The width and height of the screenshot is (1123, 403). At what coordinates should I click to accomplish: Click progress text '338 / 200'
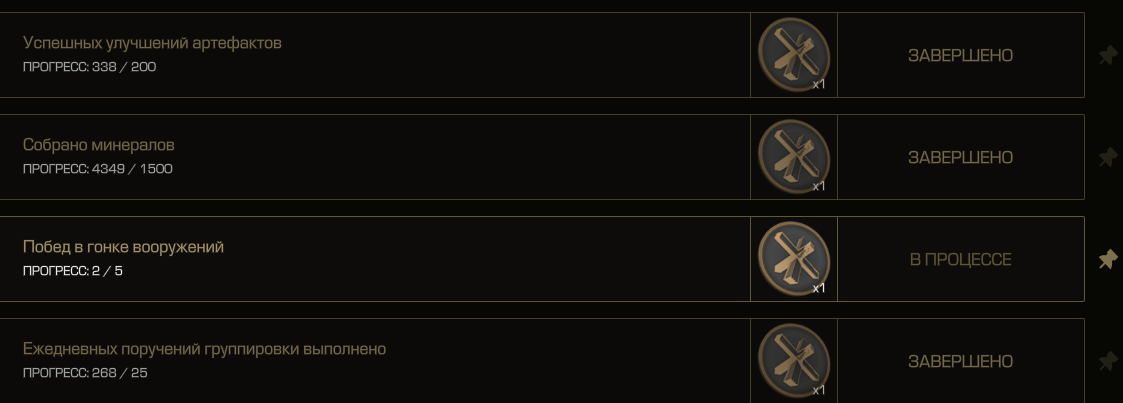pos(124,67)
